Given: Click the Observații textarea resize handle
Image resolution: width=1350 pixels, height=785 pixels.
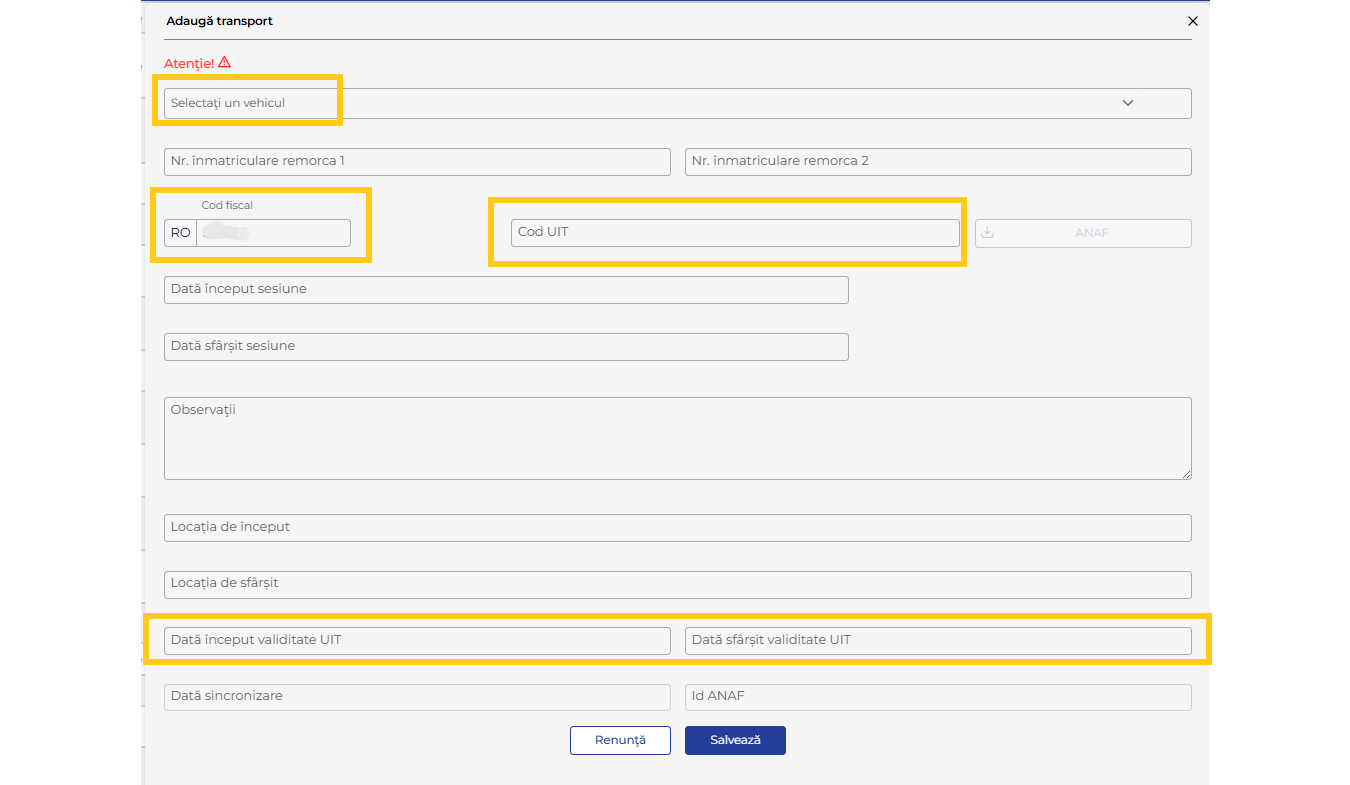Looking at the screenshot, I should (x=1186, y=474).
